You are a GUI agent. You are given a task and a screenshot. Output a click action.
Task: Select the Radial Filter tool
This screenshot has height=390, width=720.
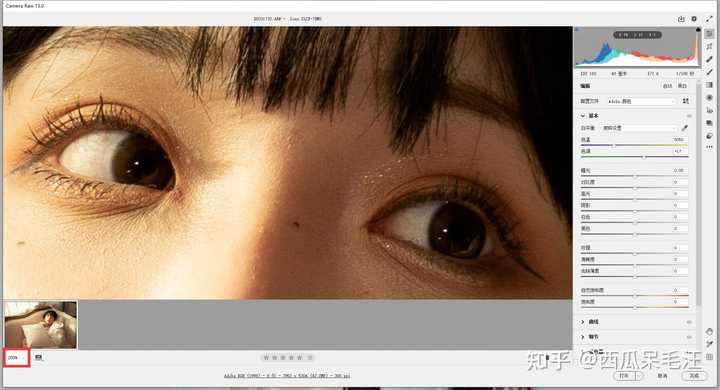(709, 98)
